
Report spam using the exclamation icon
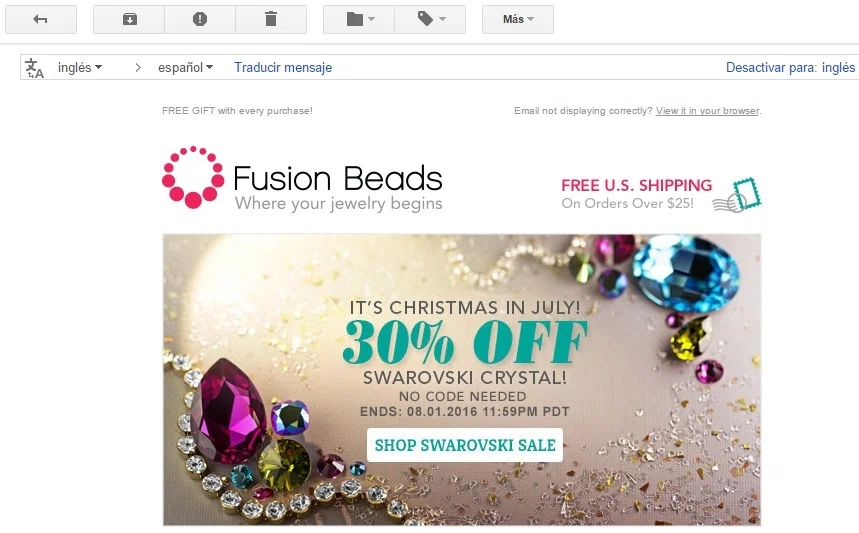pyautogui.click(x=200, y=20)
